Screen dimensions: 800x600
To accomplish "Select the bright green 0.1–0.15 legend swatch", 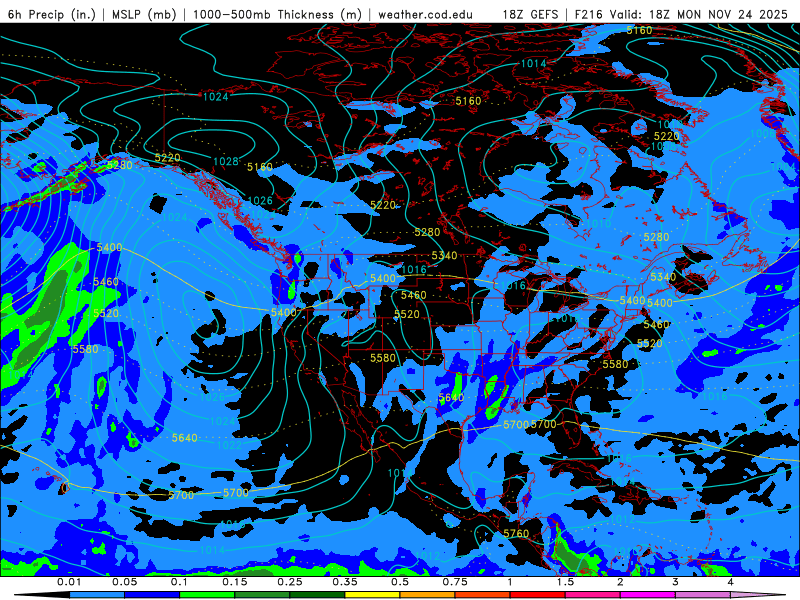I will pos(207,595).
